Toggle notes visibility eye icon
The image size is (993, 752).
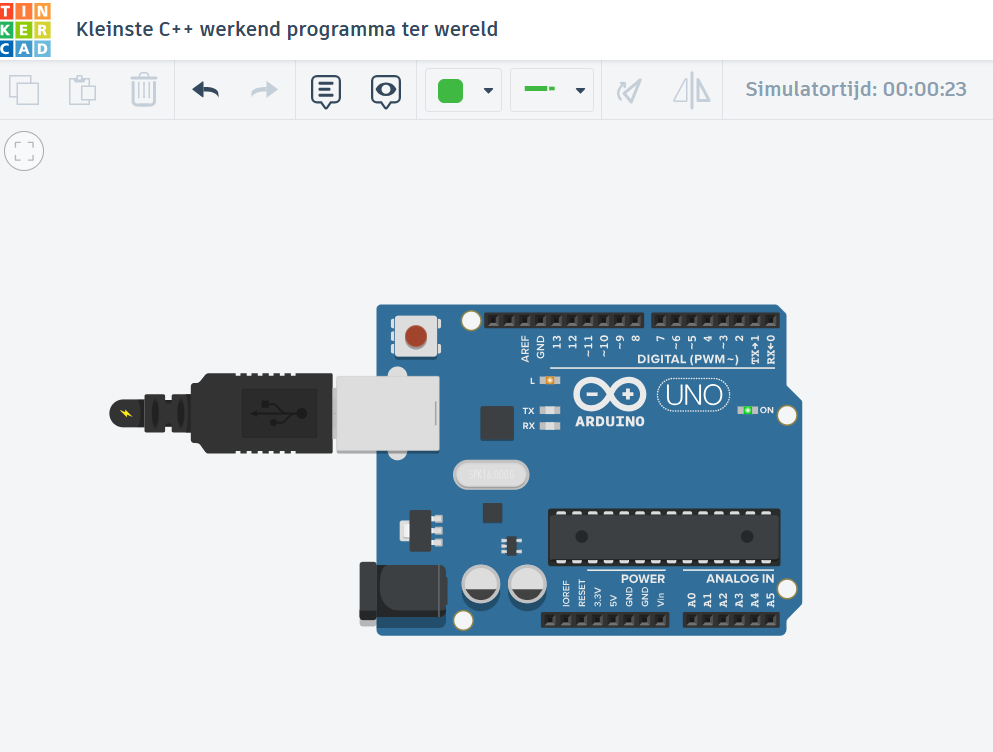tap(386, 91)
